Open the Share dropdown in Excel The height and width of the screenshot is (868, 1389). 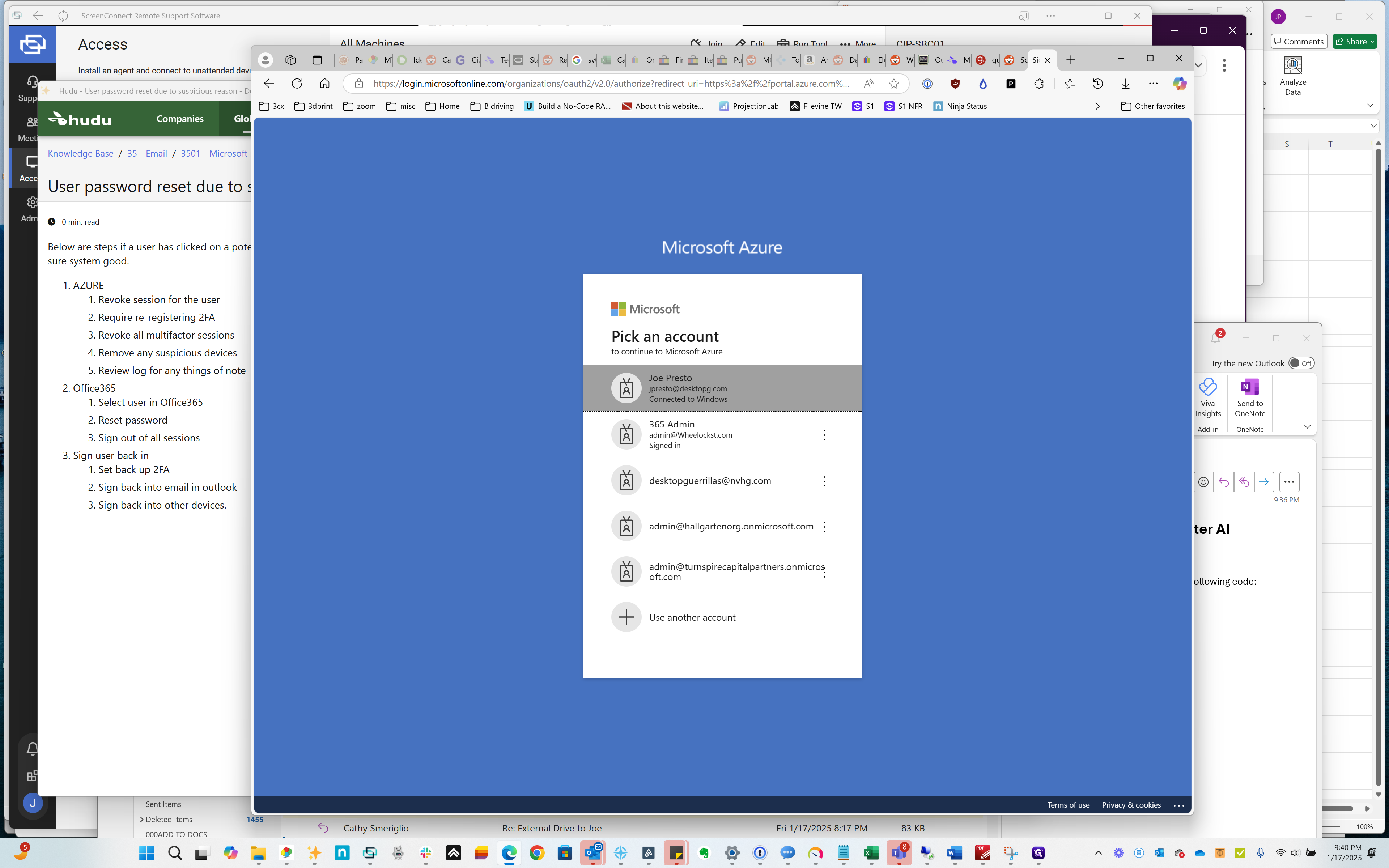(1355, 41)
